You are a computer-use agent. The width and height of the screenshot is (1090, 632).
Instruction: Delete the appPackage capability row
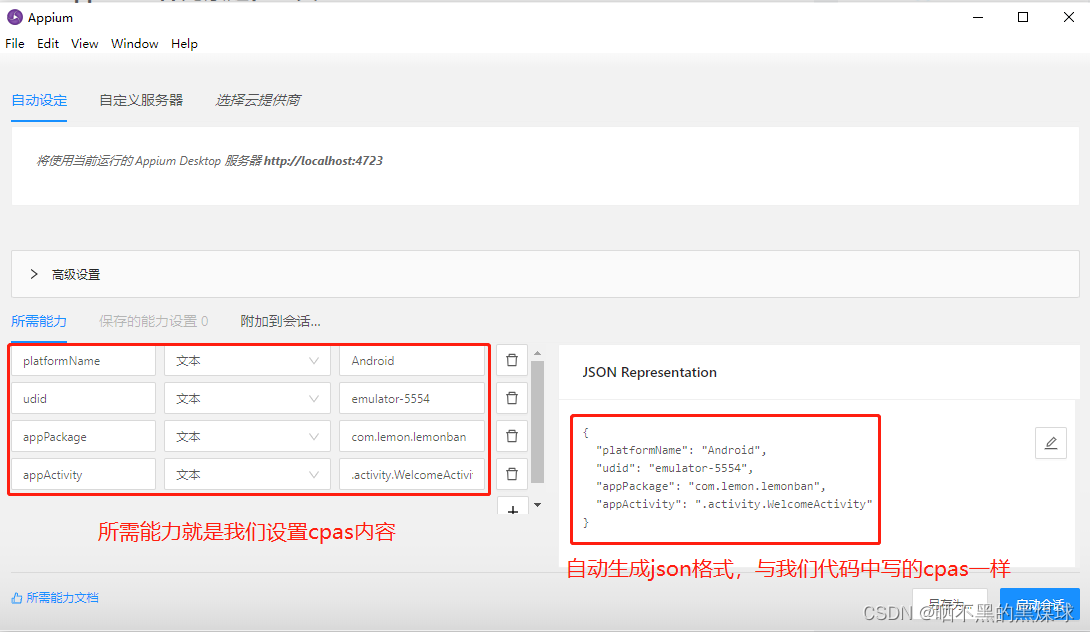512,437
